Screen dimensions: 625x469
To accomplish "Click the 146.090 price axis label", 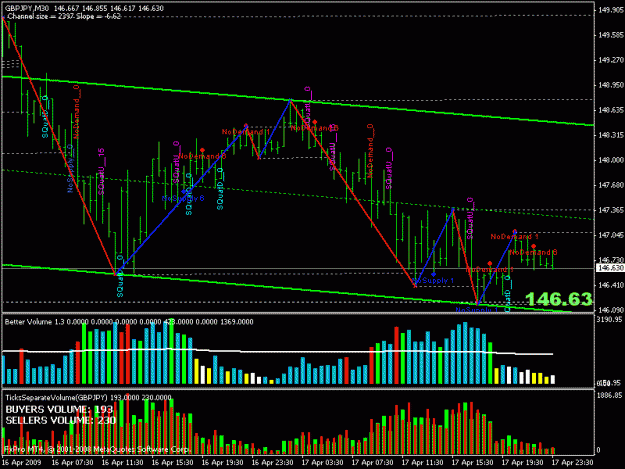I will 610,310.
